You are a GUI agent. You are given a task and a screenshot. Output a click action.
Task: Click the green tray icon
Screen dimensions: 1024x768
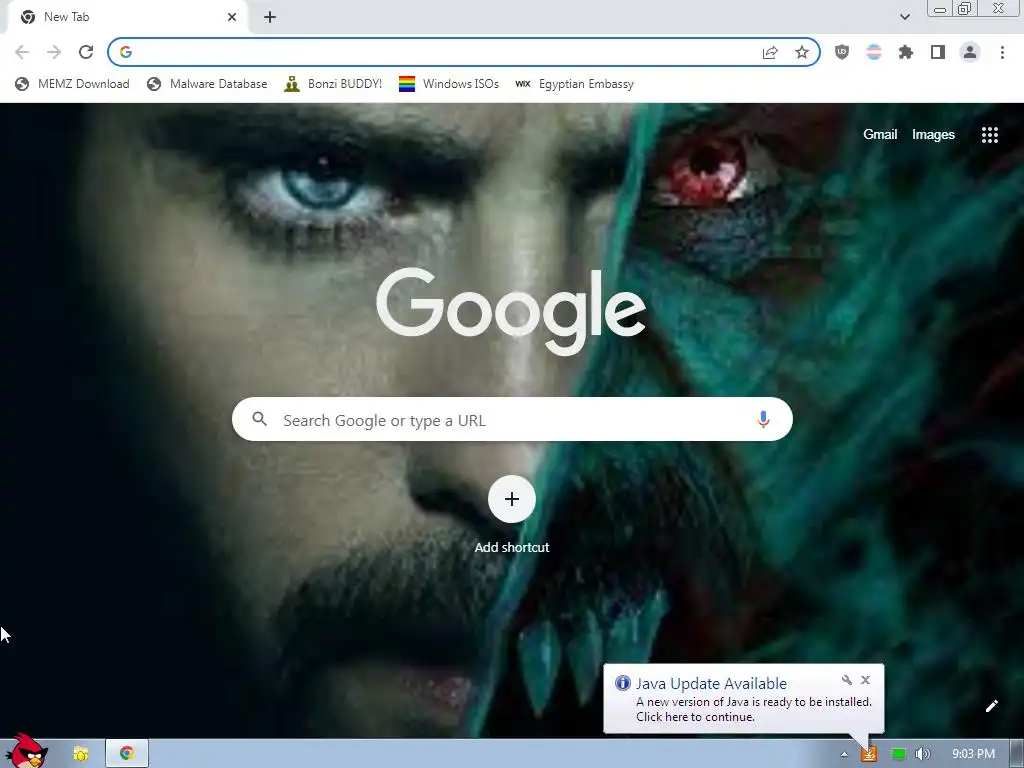pos(899,754)
